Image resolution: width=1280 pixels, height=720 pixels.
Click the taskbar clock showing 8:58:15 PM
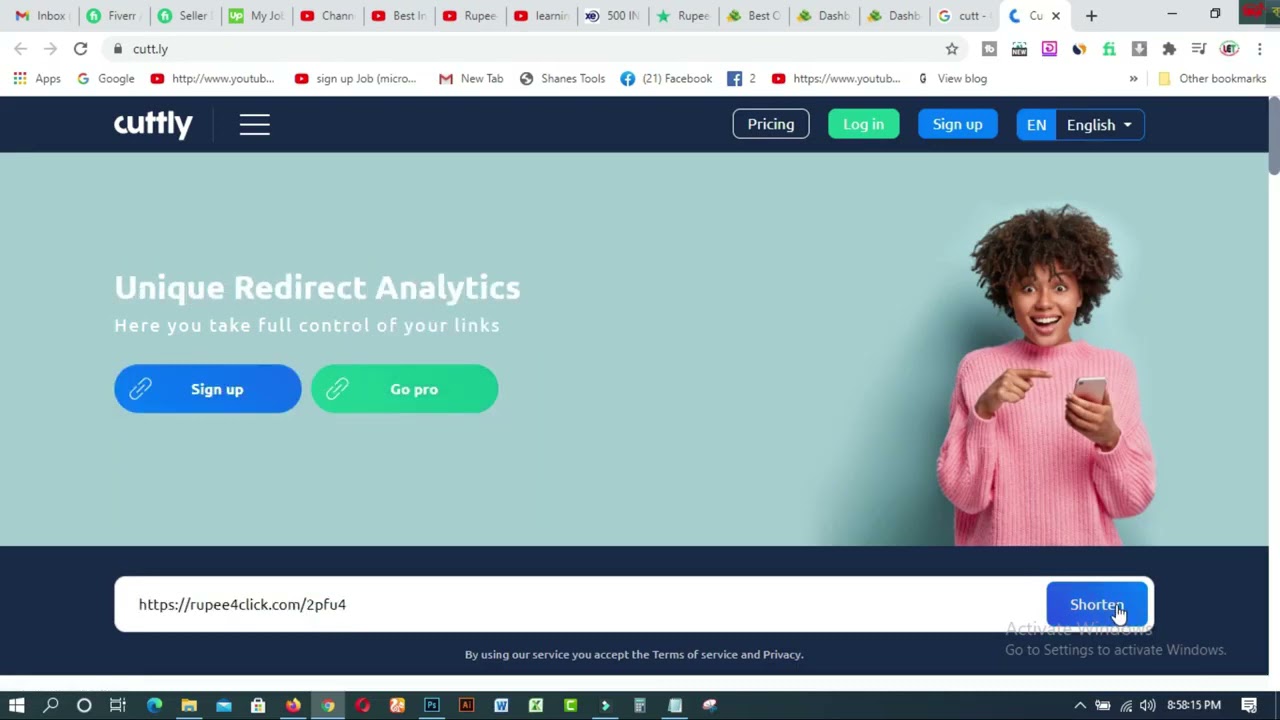click(x=1194, y=705)
